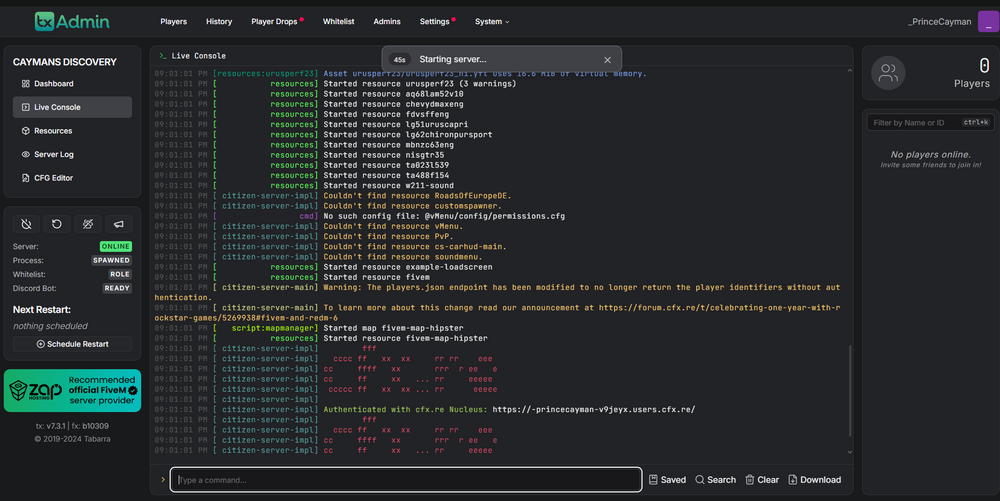The image size is (1000, 501).
Task: Click the SPAWNED process status badge
Action: click(x=112, y=260)
